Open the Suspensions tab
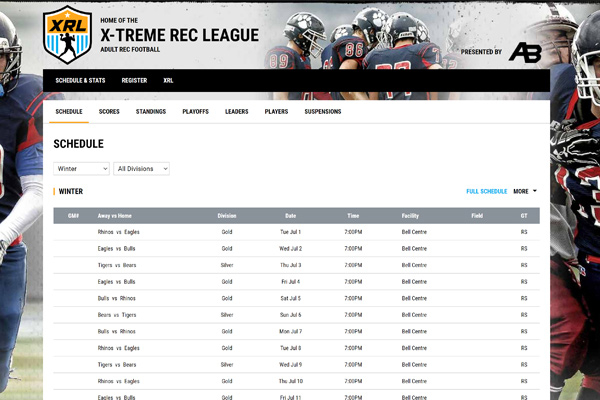The width and height of the screenshot is (600, 400). pyautogui.click(x=323, y=111)
